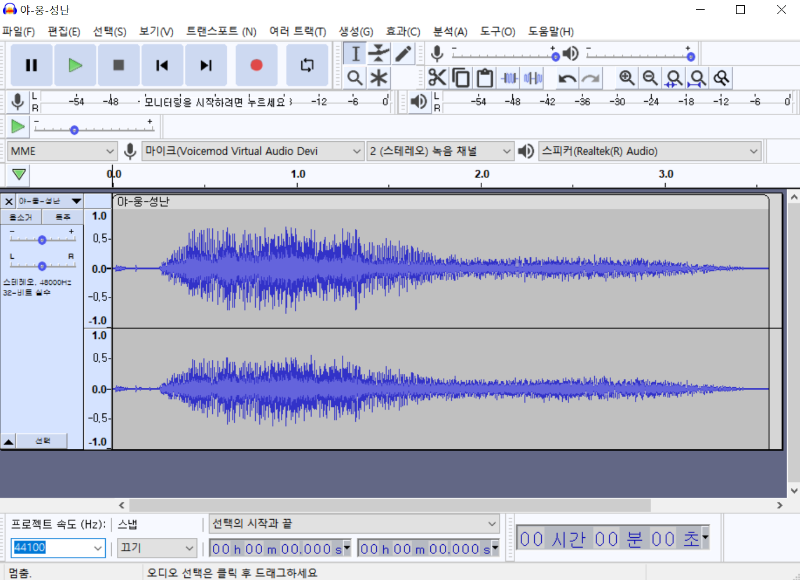Toggle loop playback button
The width and height of the screenshot is (800, 580).
307,65
